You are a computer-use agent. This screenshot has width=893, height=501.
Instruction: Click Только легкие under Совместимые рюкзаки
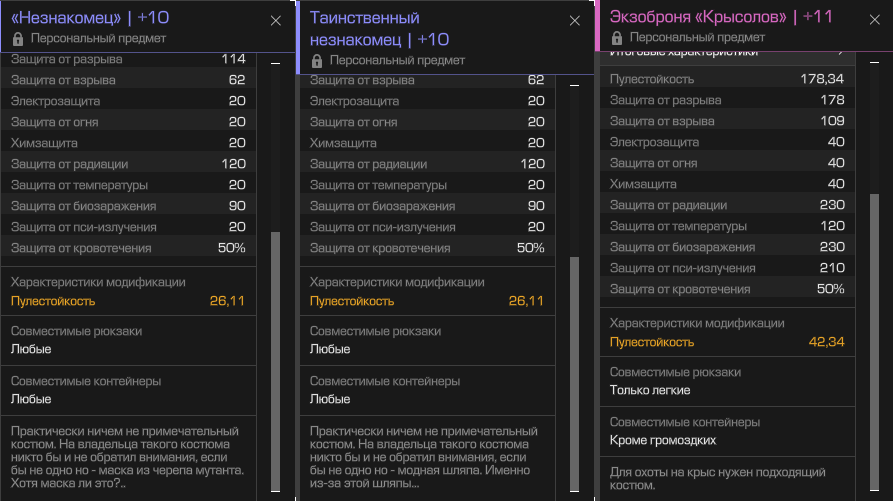point(650,391)
